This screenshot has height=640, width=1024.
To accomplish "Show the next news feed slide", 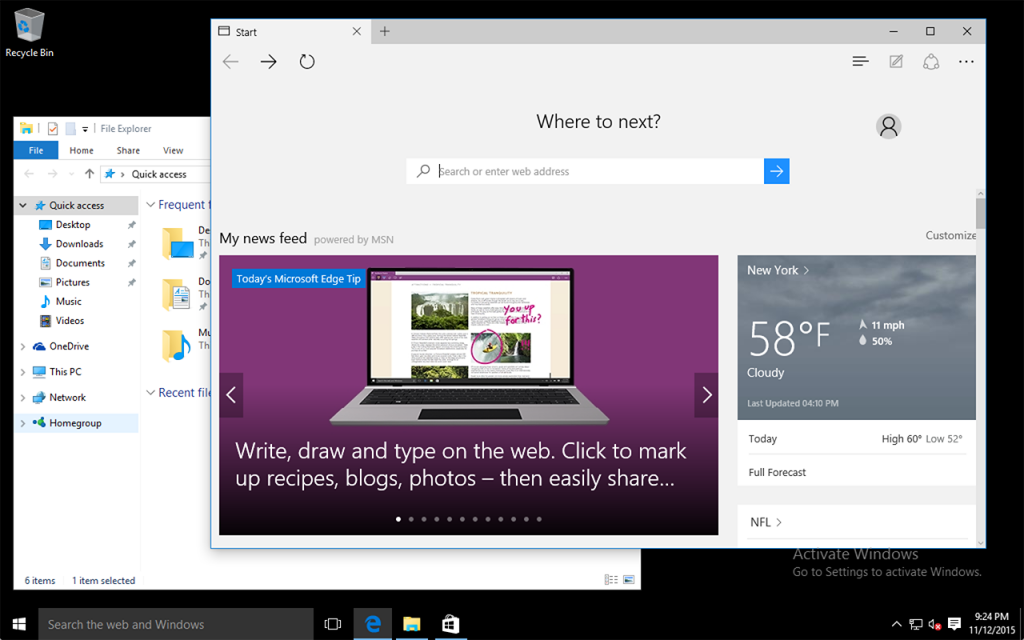I will coord(706,394).
